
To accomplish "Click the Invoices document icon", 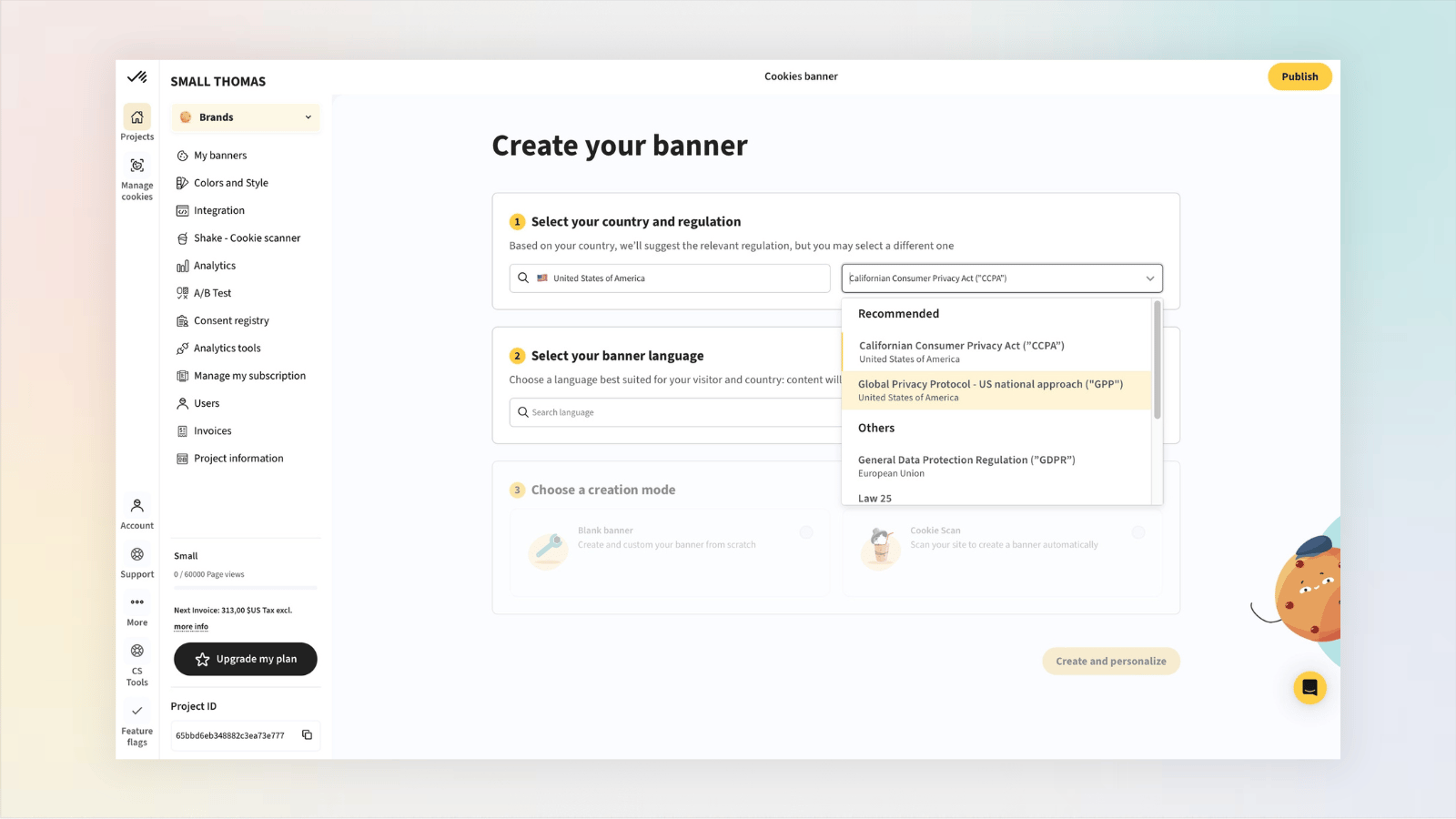I will coord(182,431).
